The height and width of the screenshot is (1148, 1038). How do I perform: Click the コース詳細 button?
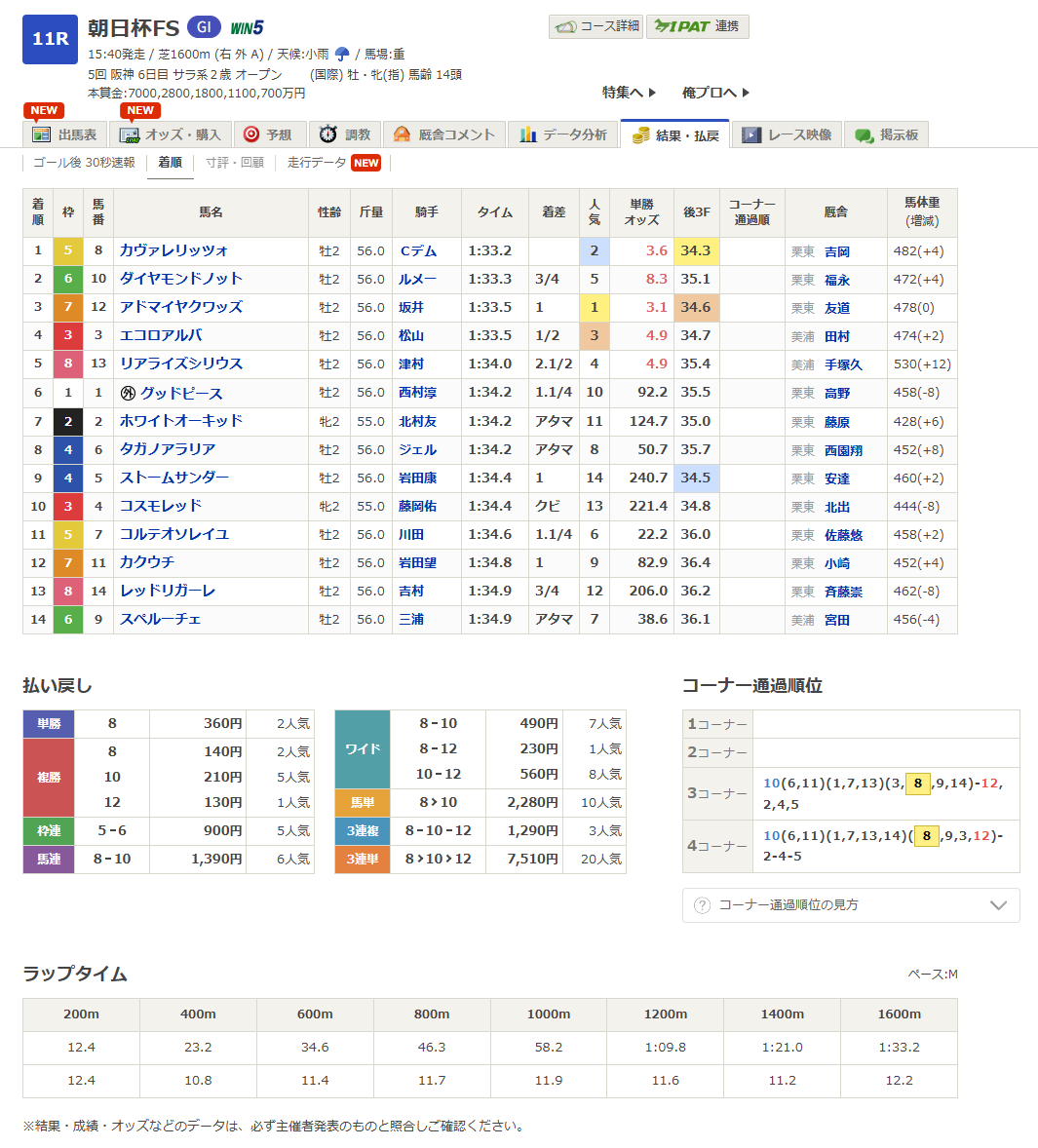pyautogui.click(x=596, y=26)
